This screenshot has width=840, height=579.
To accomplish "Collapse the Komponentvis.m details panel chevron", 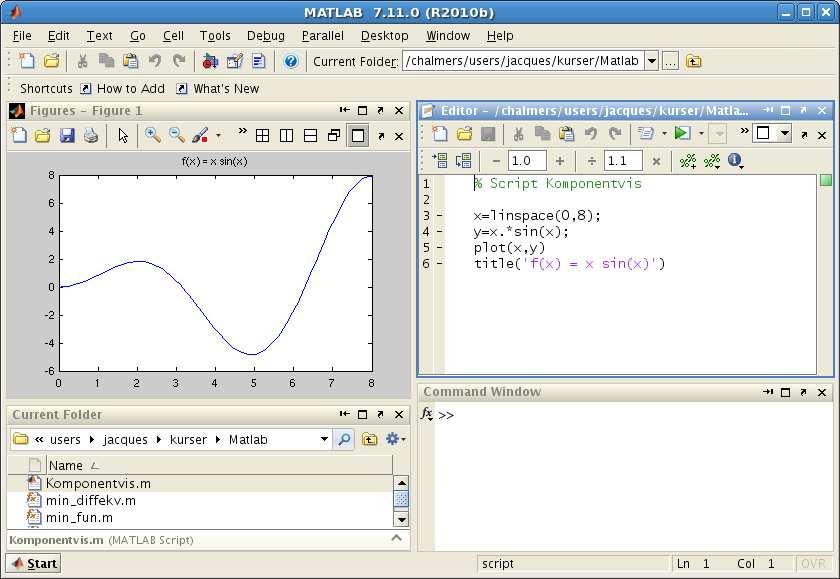I will point(396,538).
